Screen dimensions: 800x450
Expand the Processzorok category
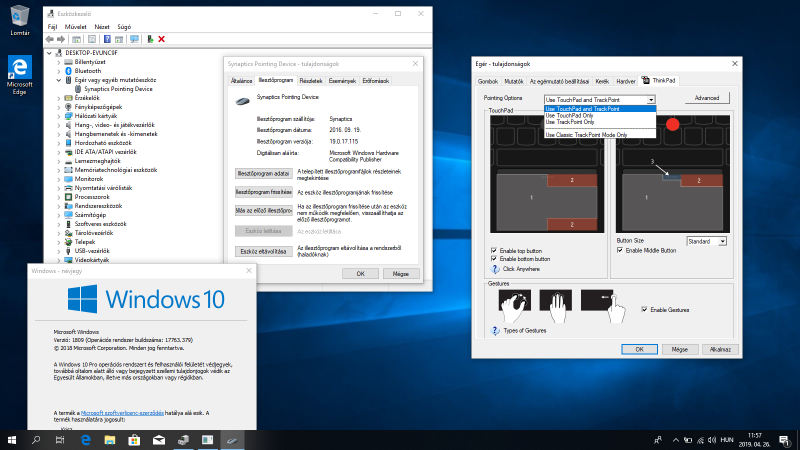pyautogui.click(x=59, y=197)
